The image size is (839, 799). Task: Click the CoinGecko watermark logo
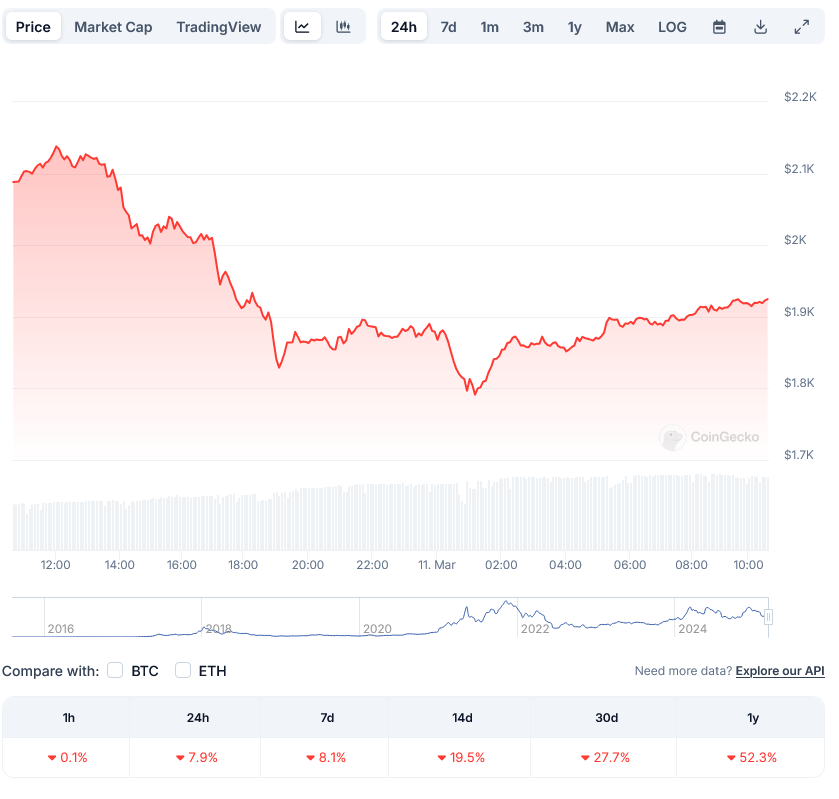pyautogui.click(x=710, y=437)
